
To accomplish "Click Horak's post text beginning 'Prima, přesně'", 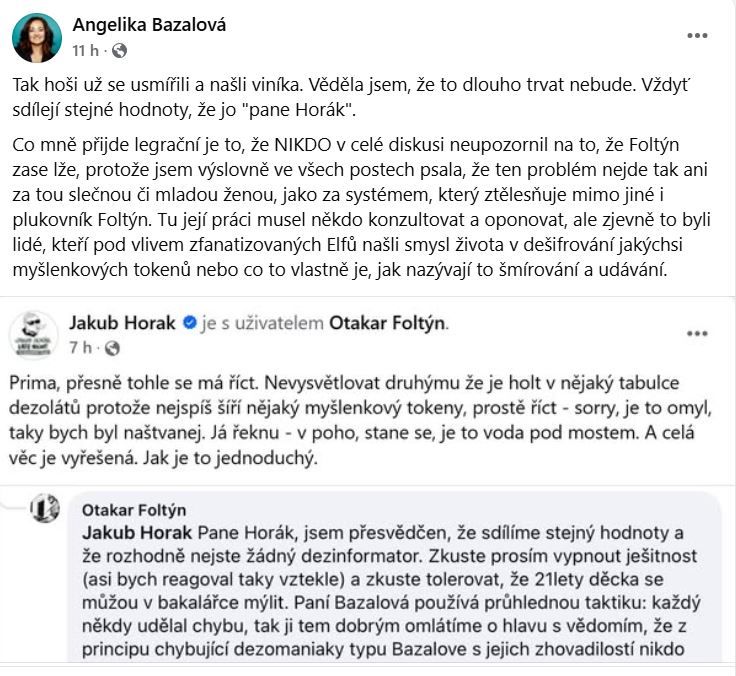I will coord(360,420).
